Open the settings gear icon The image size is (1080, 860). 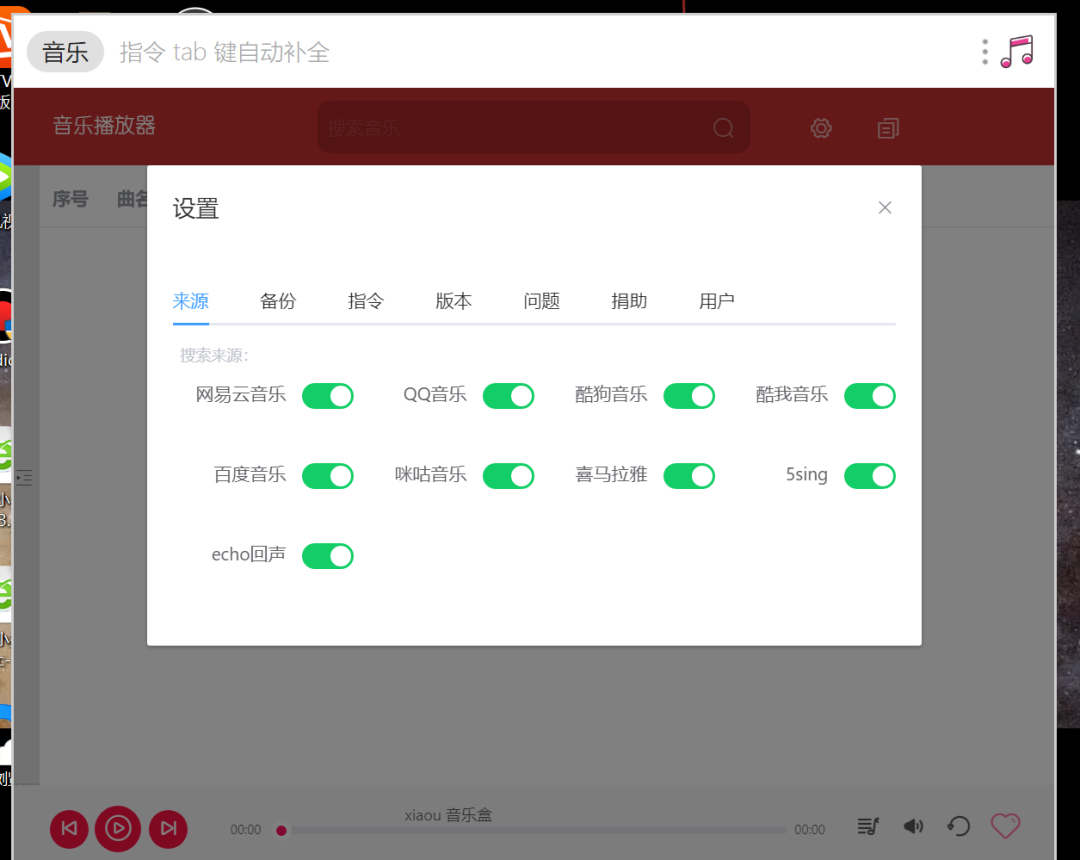point(821,128)
